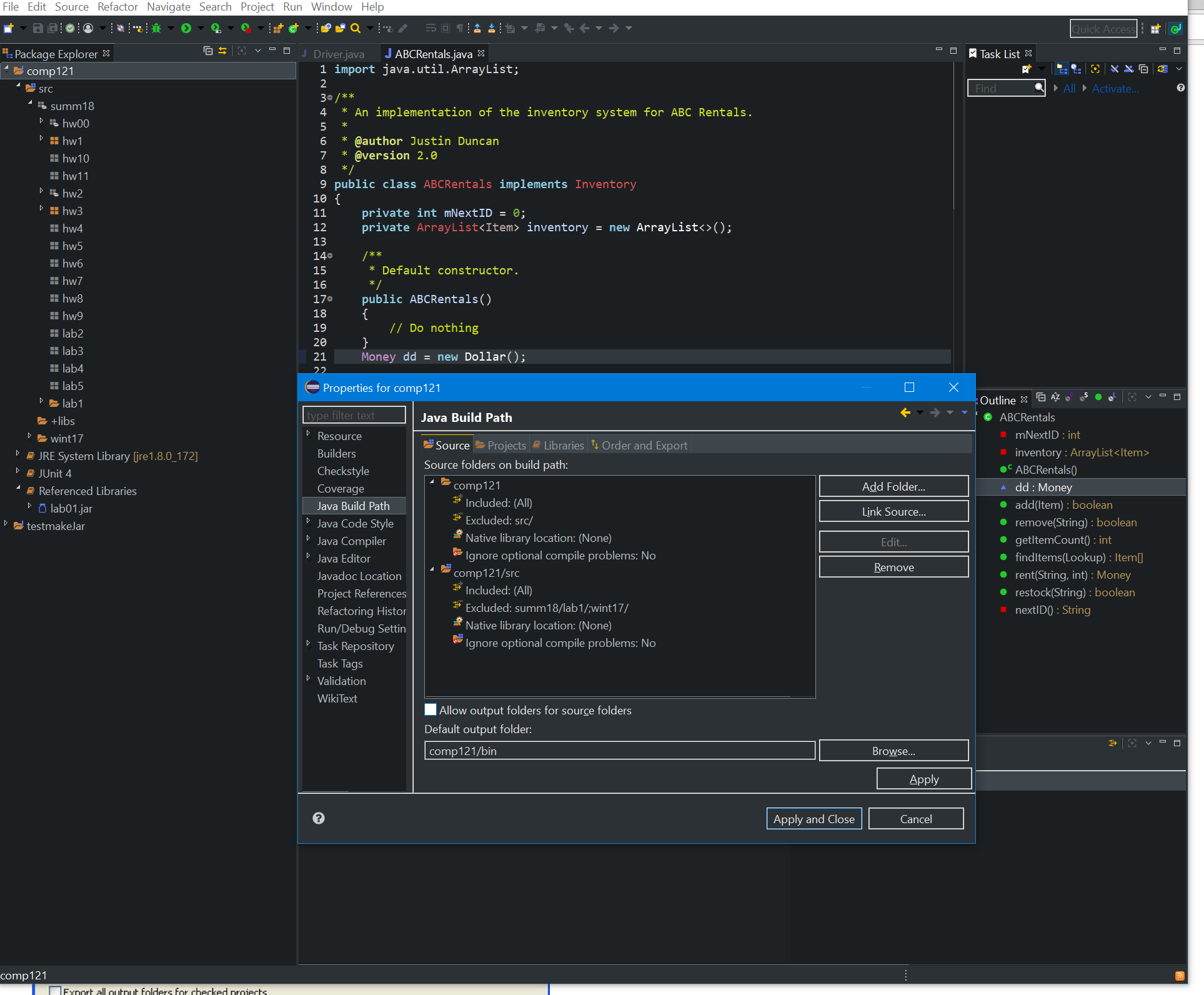This screenshot has width=1204, height=995.
Task: Click the Add Folder... button
Action: coord(893,486)
